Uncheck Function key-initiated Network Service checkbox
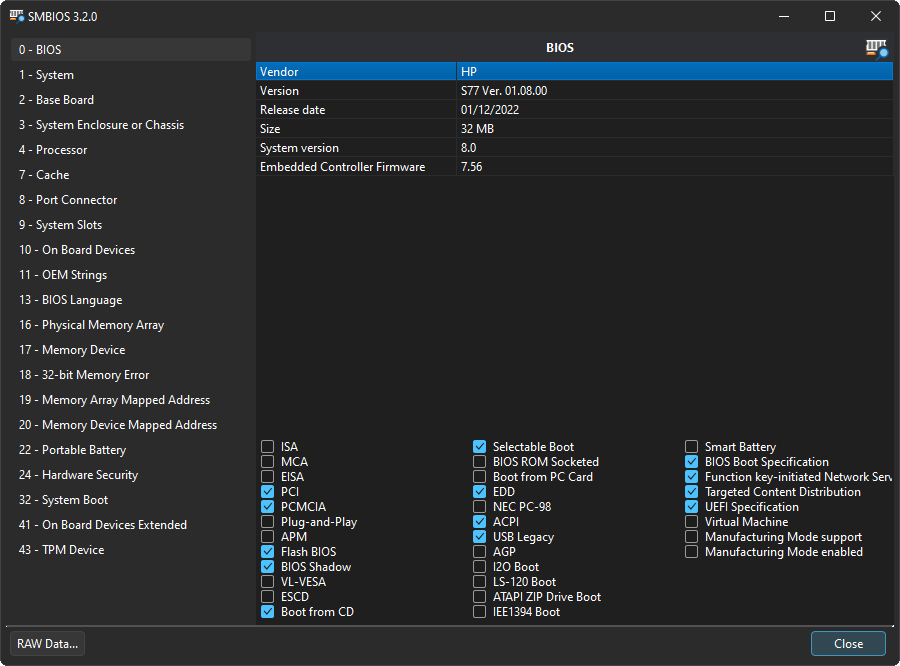This screenshot has height=666, width=900. [692, 477]
